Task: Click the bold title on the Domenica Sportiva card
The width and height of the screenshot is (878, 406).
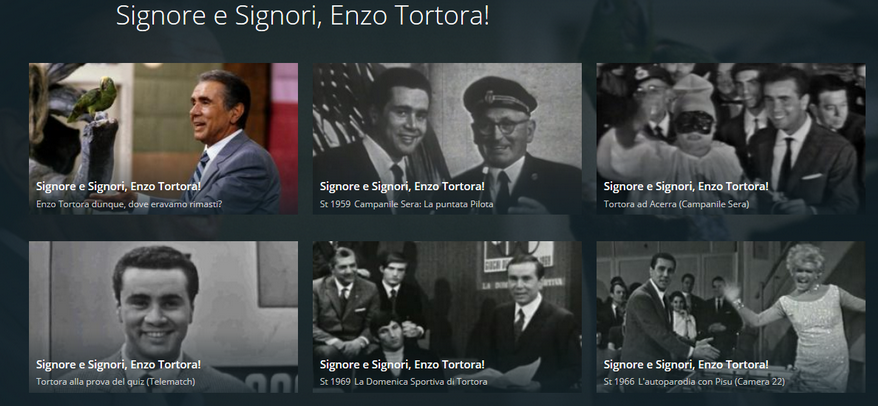Action: (402, 365)
